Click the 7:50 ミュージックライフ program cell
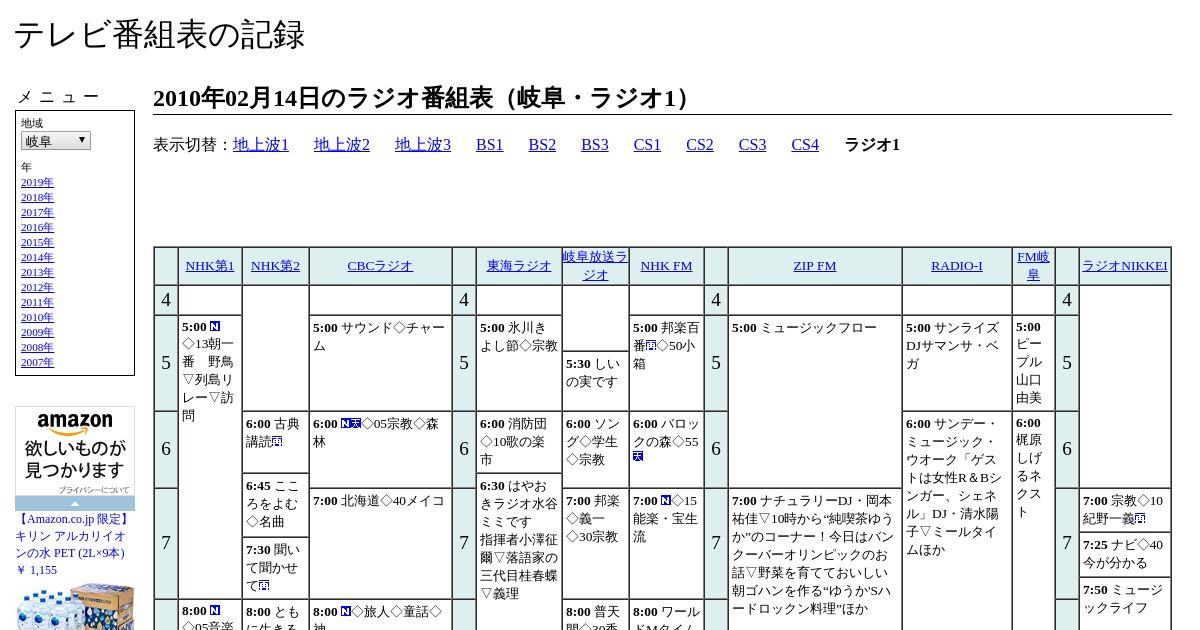Viewport: 1200px width, 630px height. [1125, 604]
